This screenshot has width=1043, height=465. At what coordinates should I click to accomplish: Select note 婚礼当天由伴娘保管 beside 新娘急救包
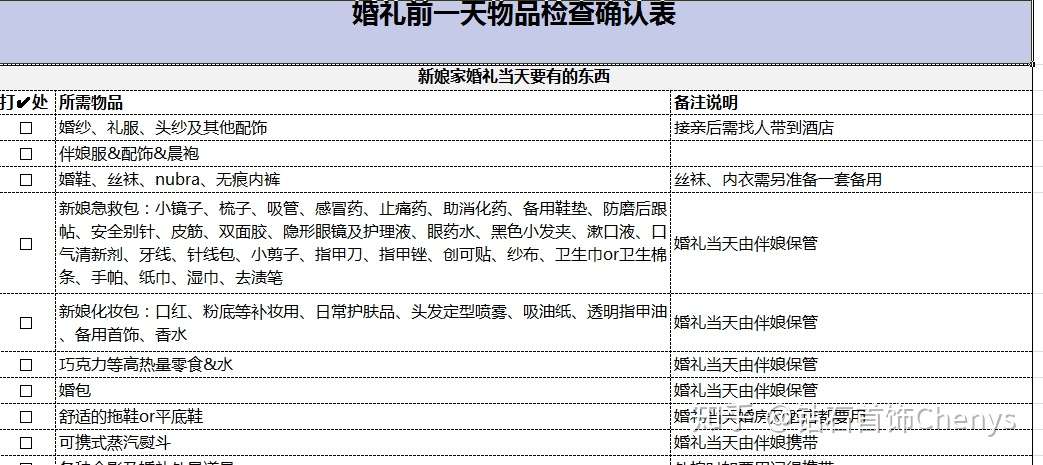[x=851, y=243]
